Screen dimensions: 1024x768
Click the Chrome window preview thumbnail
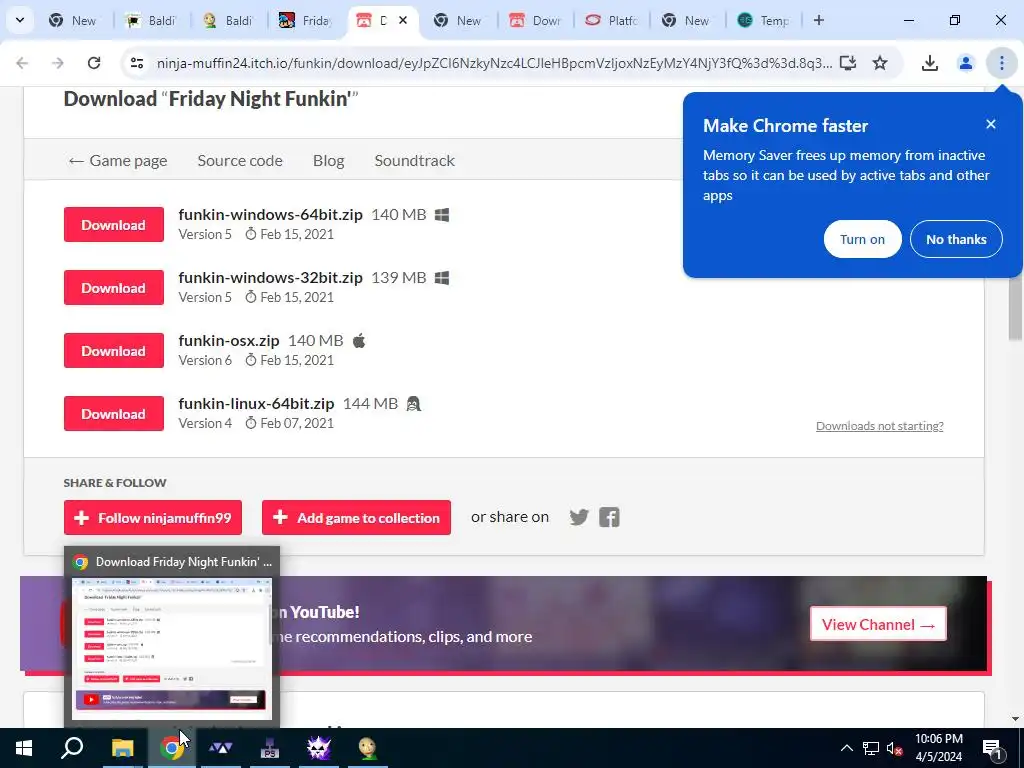point(172,649)
